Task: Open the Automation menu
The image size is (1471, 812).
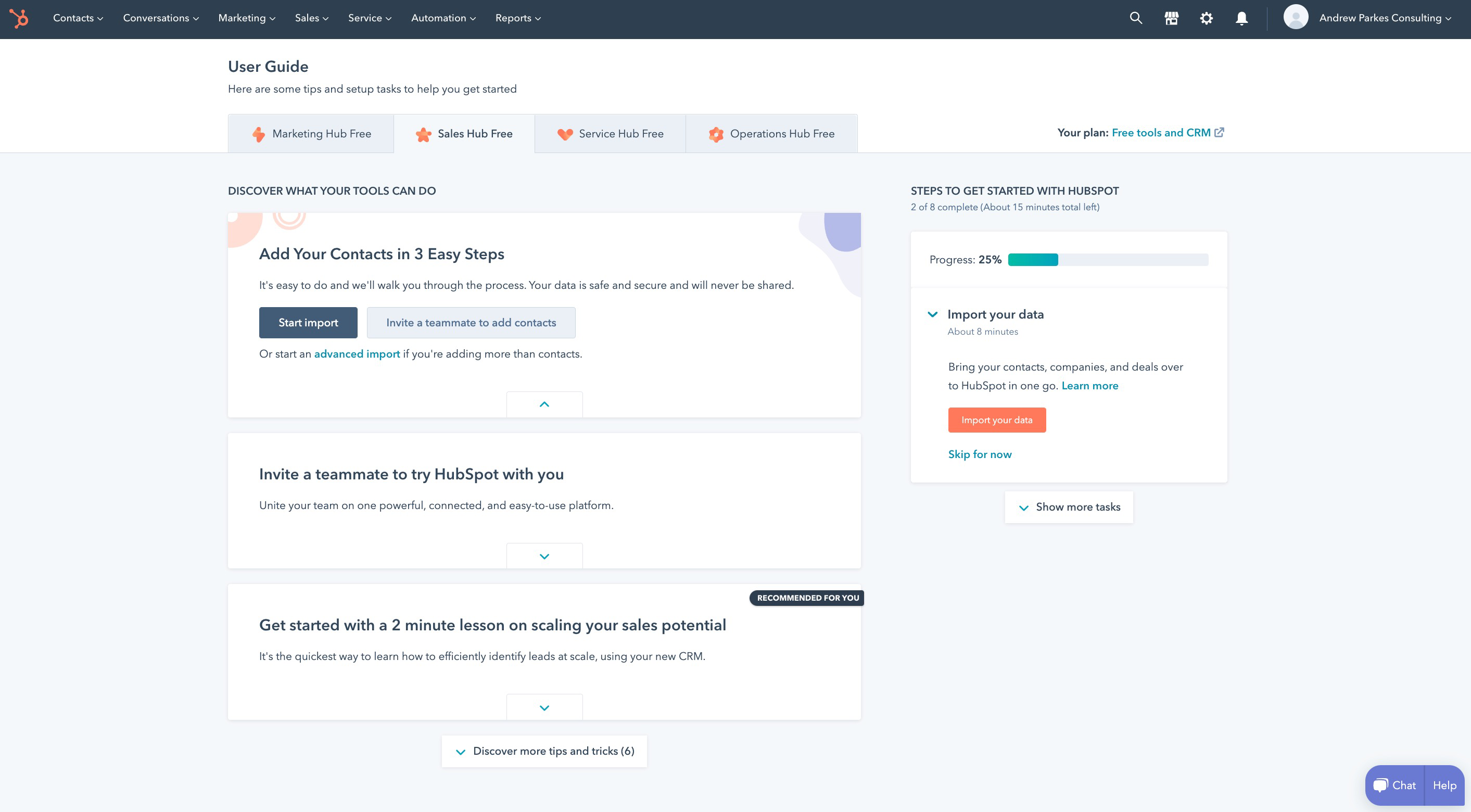Action: point(443,18)
